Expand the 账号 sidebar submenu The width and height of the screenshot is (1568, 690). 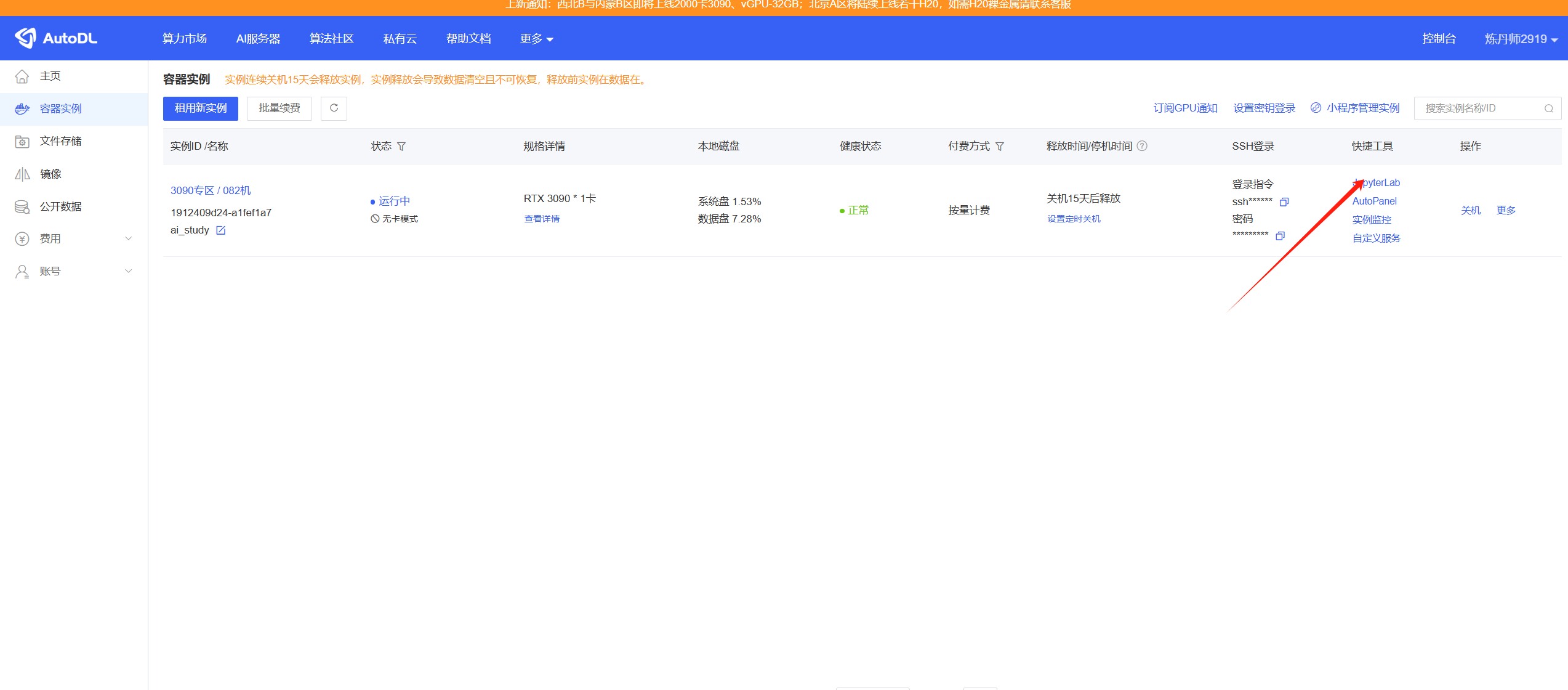(x=129, y=271)
